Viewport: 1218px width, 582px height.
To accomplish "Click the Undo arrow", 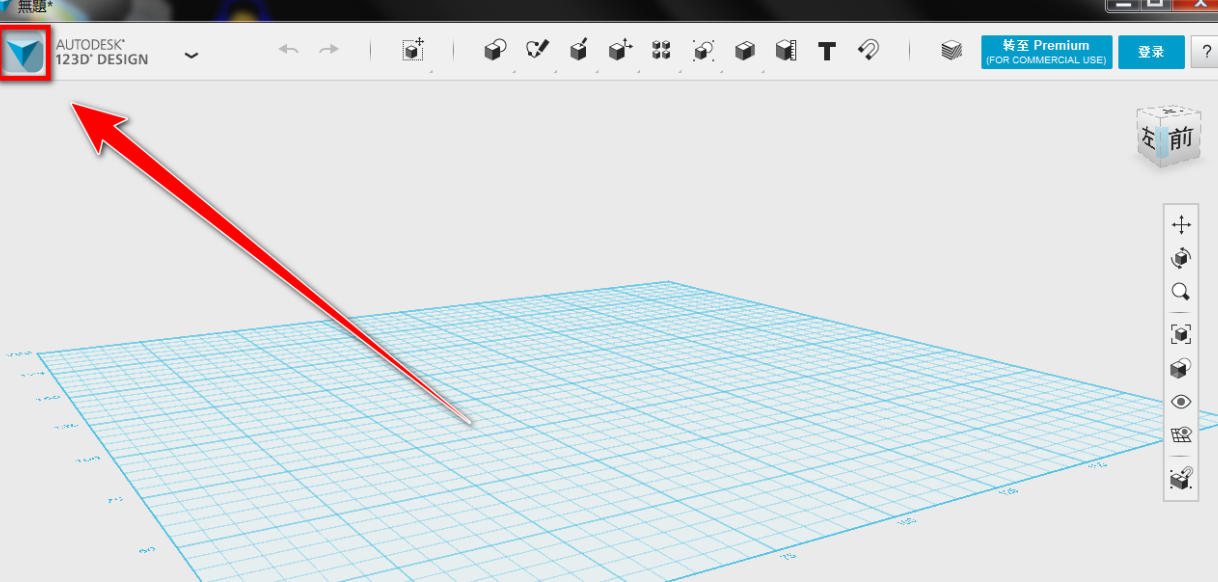I will (289, 50).
